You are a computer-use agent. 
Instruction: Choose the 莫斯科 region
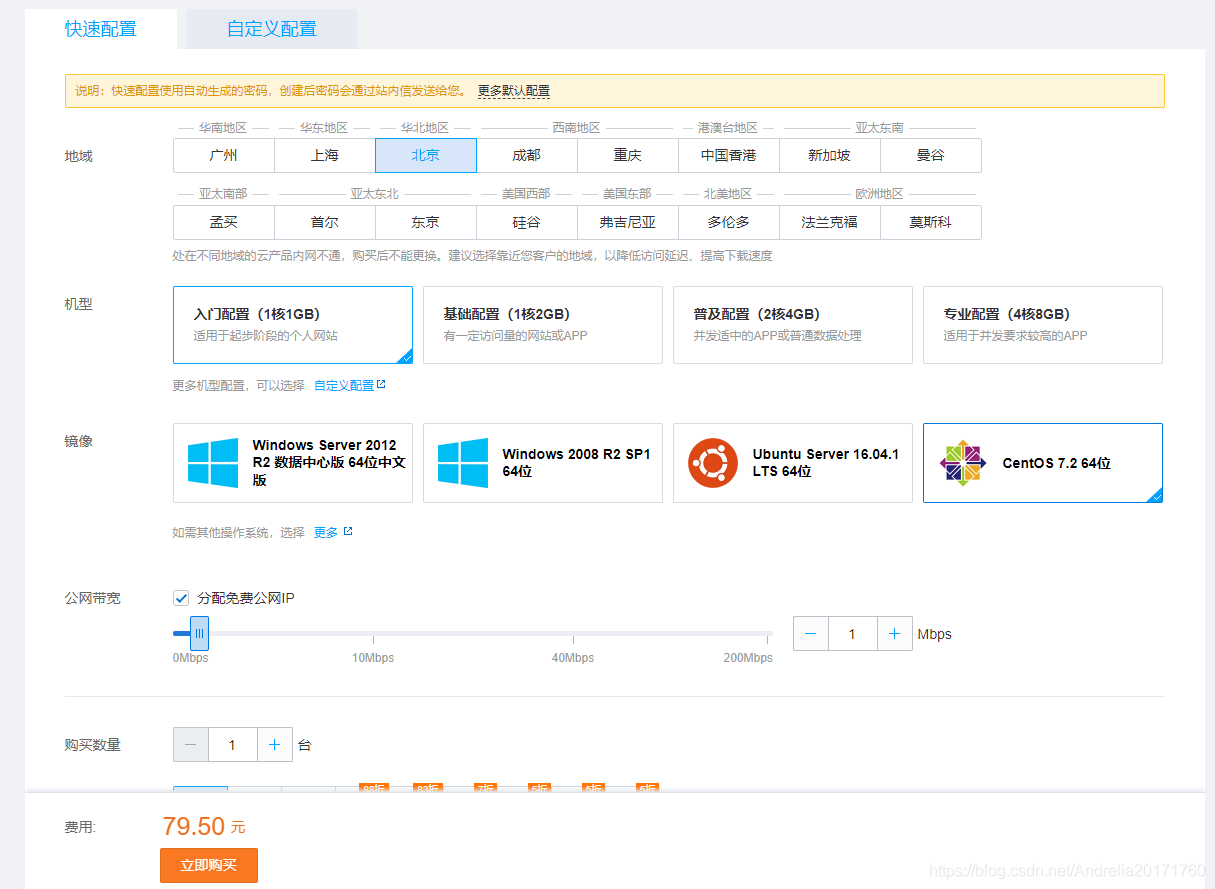point(931,223)
